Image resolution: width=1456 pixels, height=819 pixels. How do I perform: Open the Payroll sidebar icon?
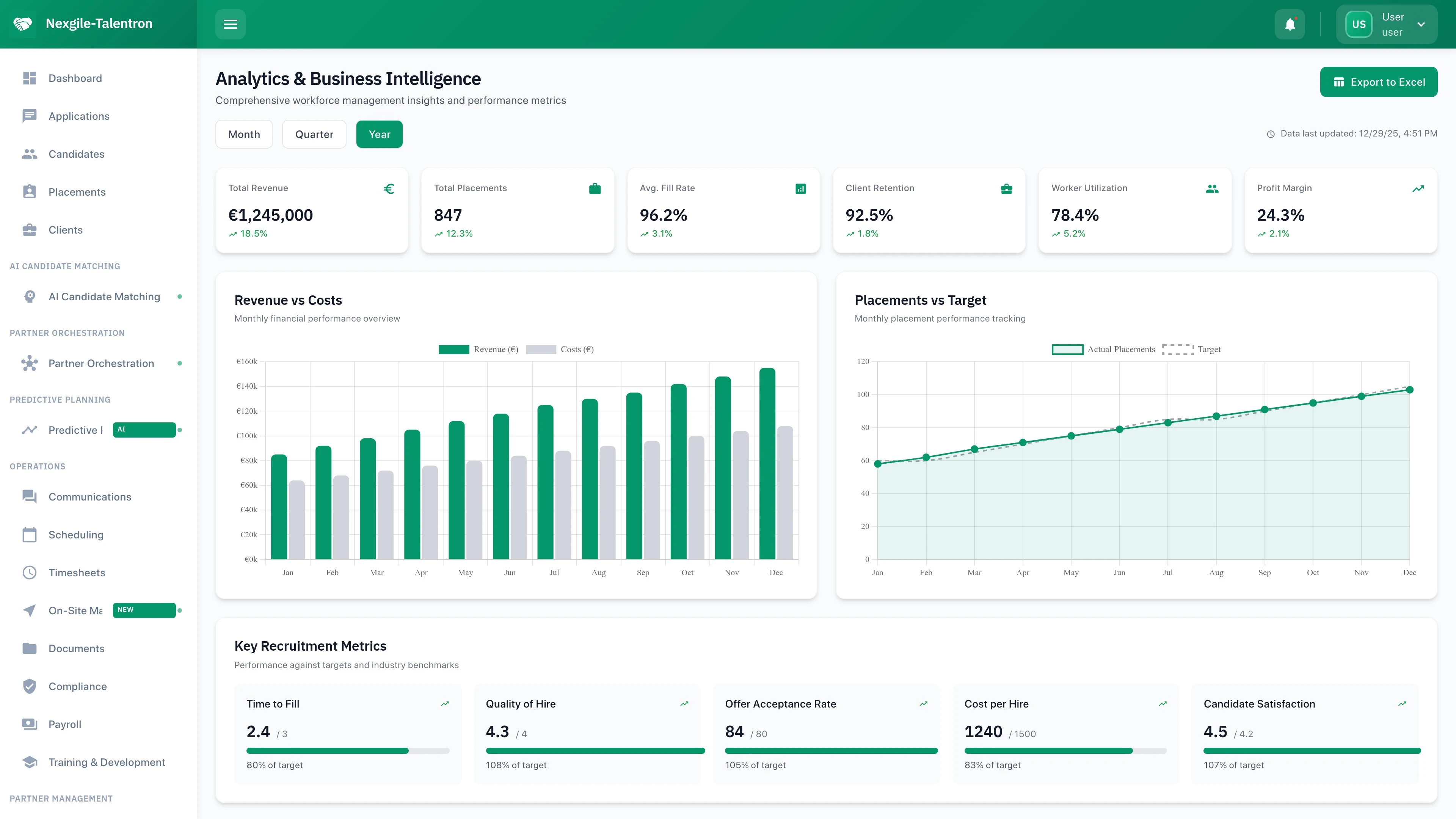point(30,724)
